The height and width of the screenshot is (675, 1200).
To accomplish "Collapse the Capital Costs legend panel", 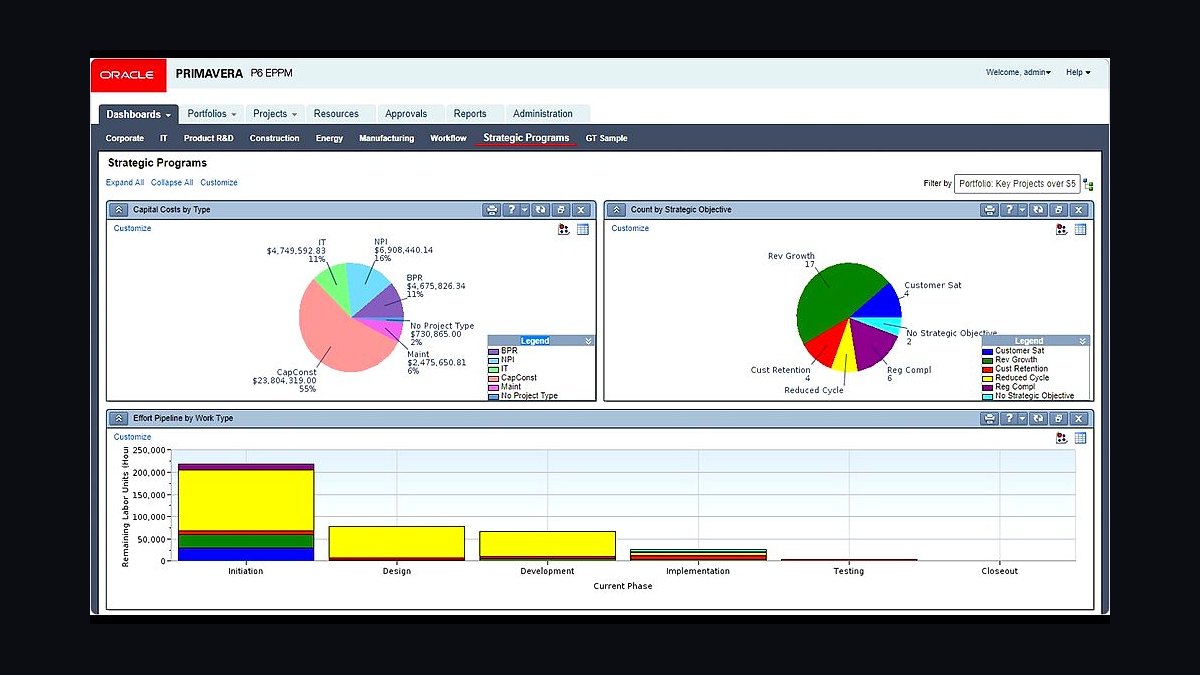I will click(x=588, y=341).
